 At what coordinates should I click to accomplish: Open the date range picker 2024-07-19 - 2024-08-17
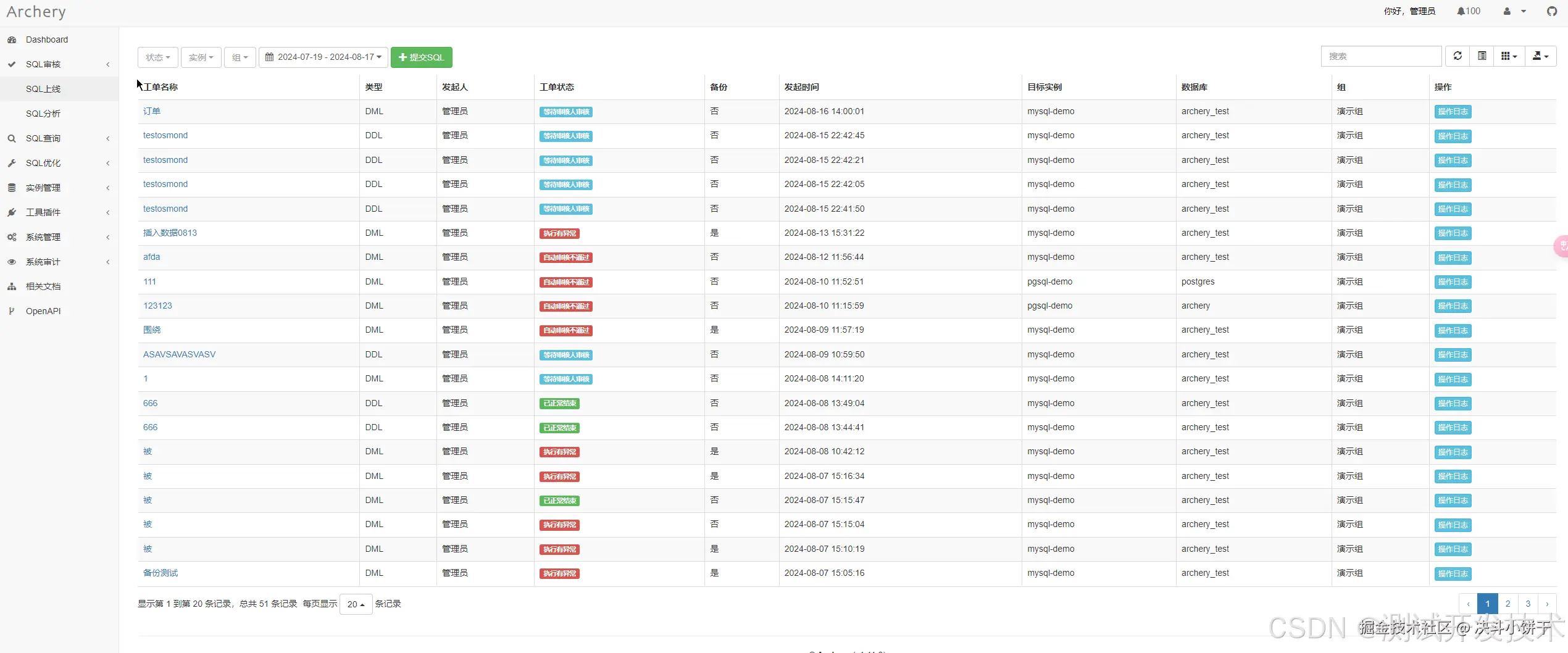pyautogui.click(x=323, y=57)
